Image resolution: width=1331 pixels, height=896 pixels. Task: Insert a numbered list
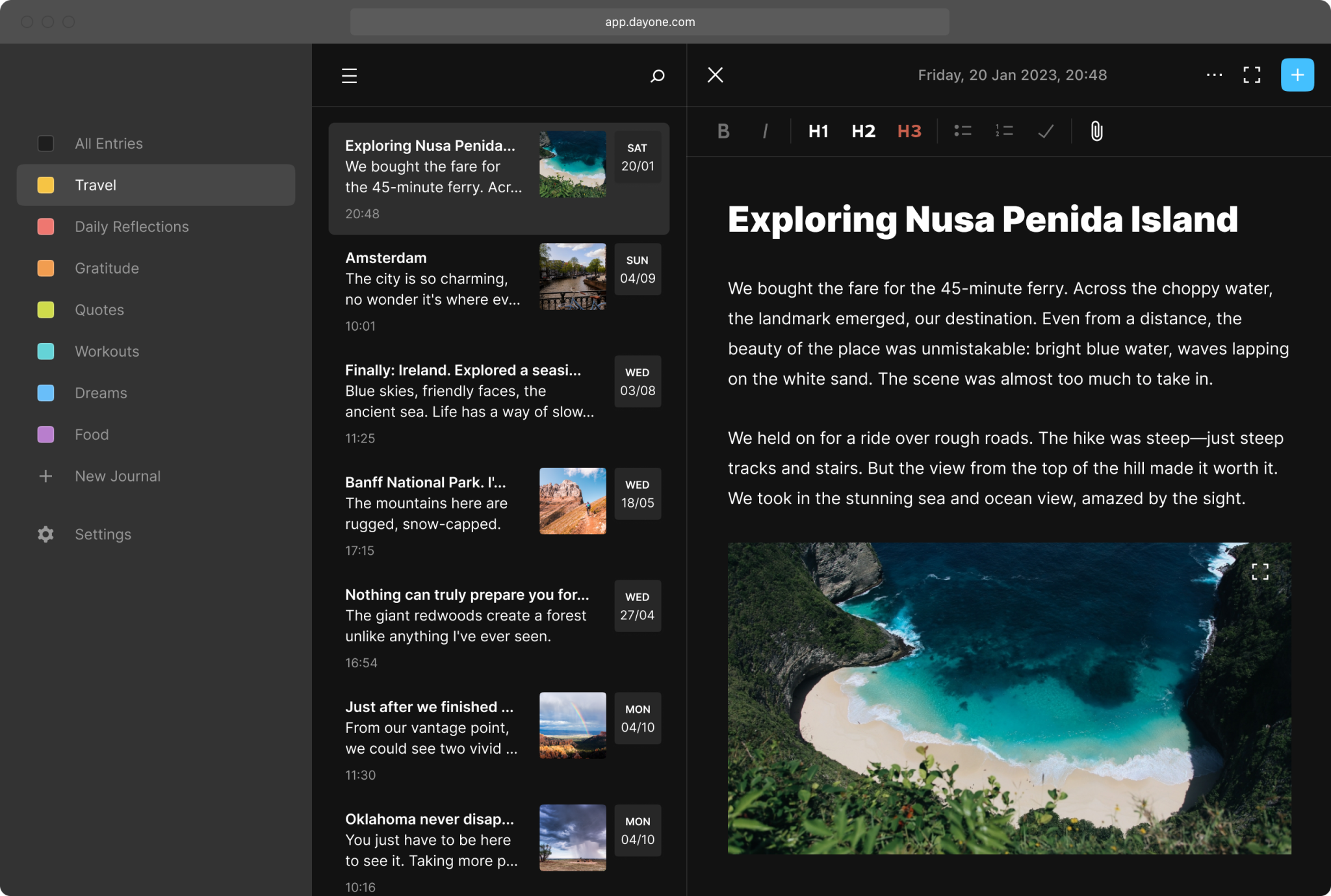coord(1004,131)
